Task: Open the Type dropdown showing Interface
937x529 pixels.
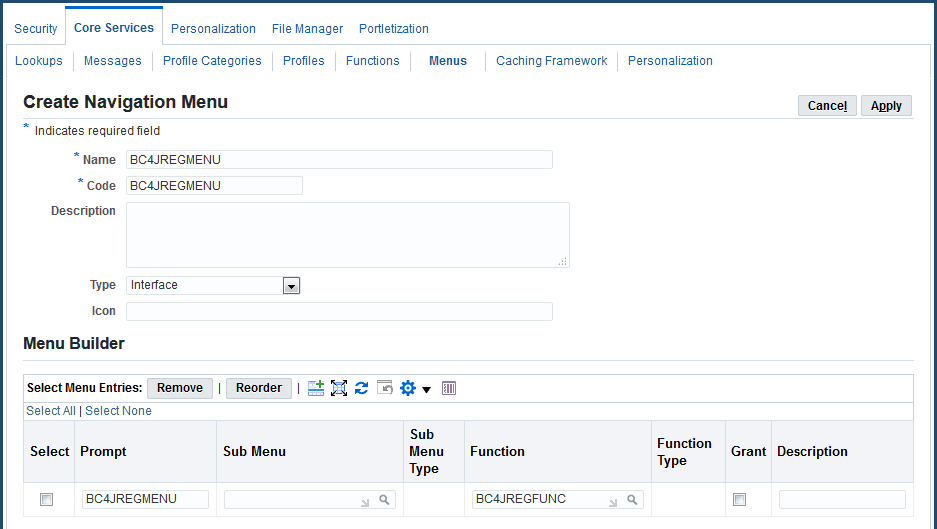Action: click(291, 286)
